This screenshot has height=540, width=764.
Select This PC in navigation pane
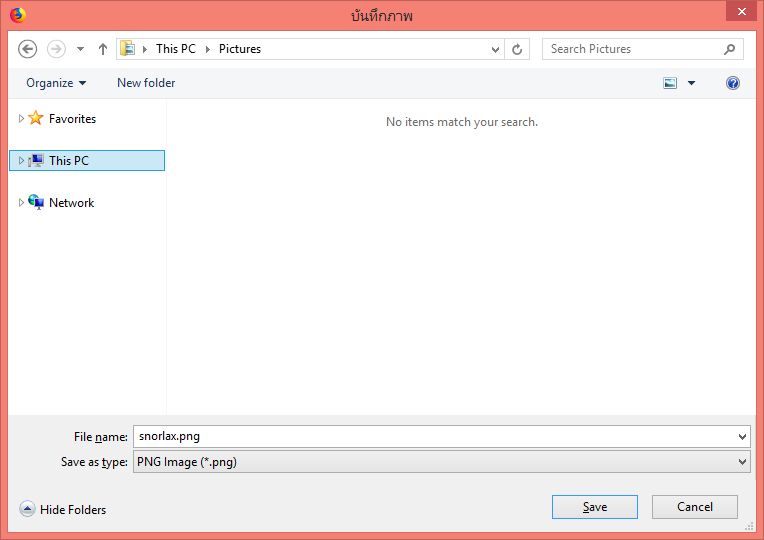(x=68, y=161)
